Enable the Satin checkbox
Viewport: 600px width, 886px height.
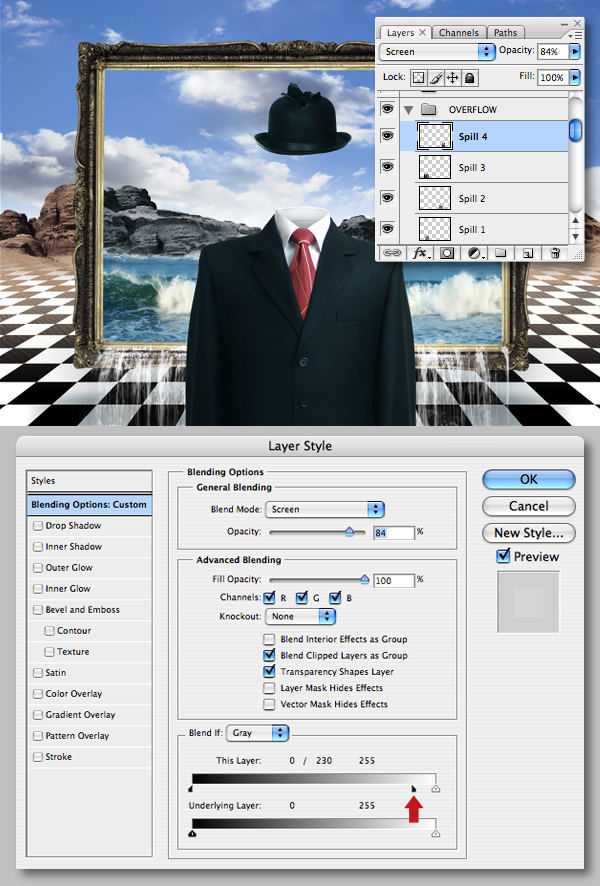coord(38,672)
